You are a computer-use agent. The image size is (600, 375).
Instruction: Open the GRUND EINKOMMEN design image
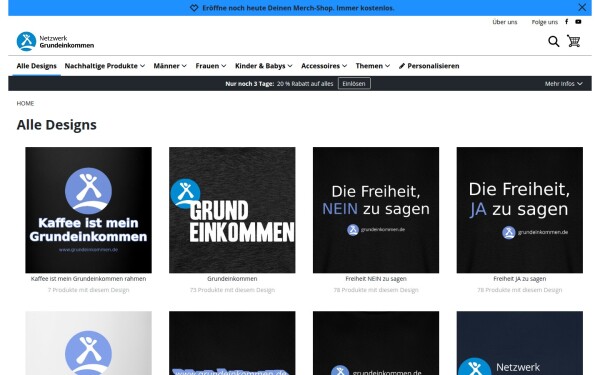tap(232, 210)
